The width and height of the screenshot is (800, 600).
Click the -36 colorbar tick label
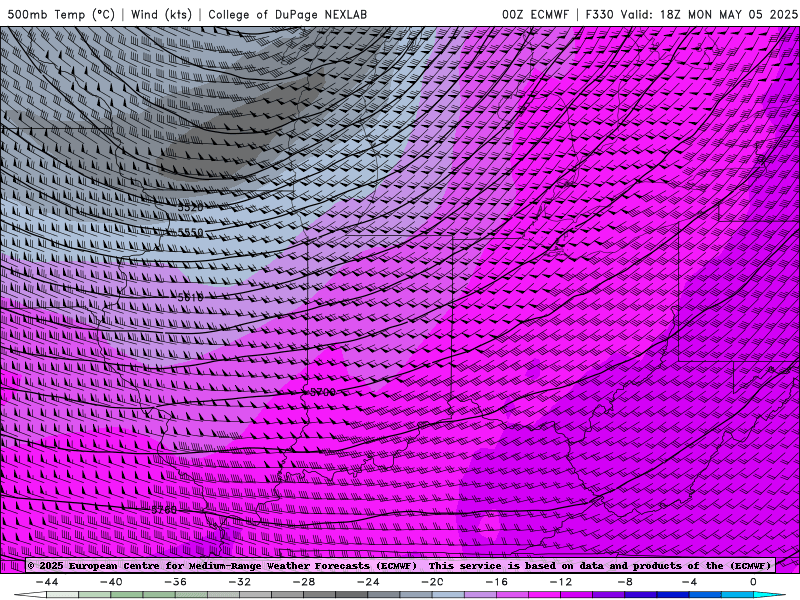click(176, 582)
